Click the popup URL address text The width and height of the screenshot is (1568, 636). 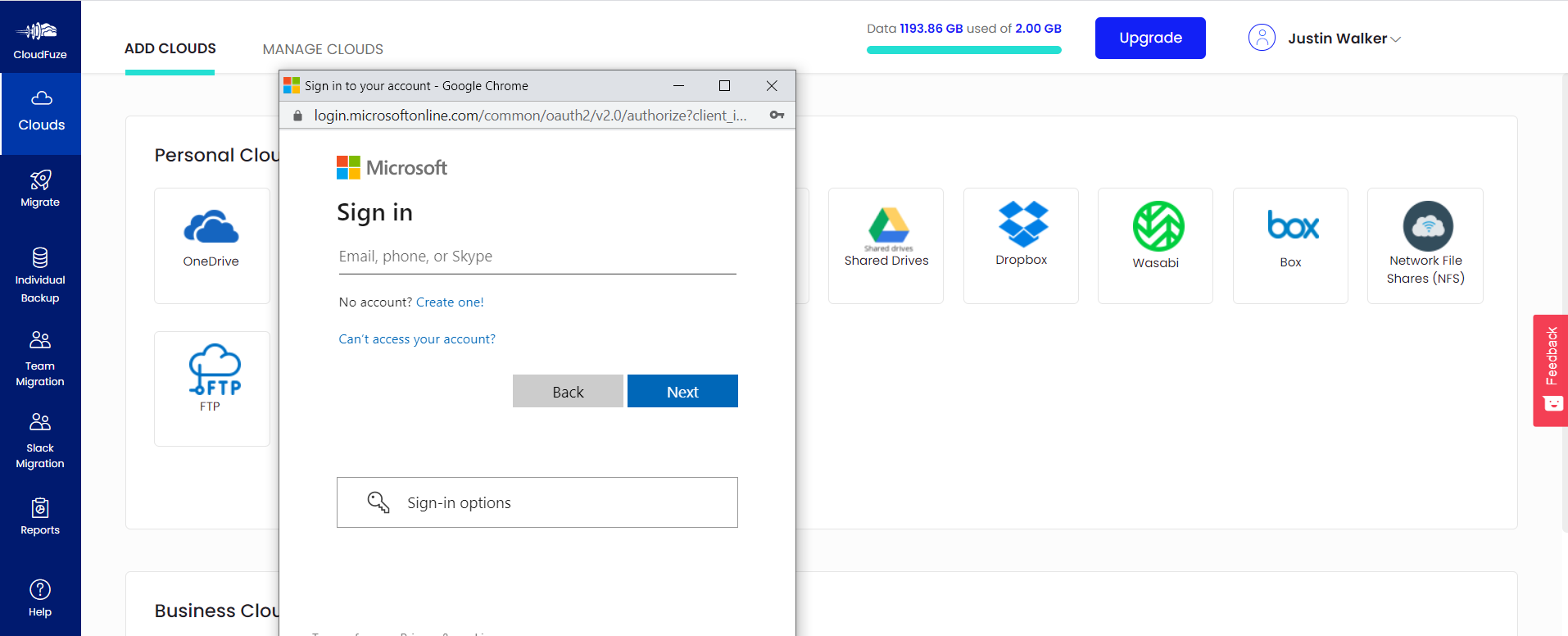tap(530, 116)
